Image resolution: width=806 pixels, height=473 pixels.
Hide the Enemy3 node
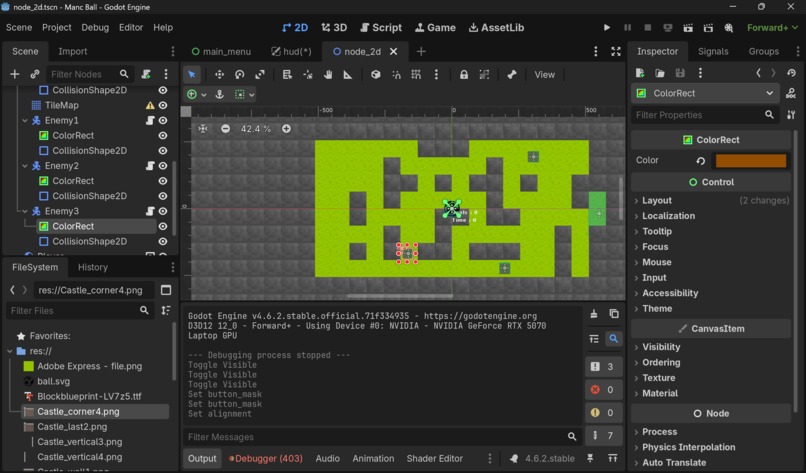point(163,211)
